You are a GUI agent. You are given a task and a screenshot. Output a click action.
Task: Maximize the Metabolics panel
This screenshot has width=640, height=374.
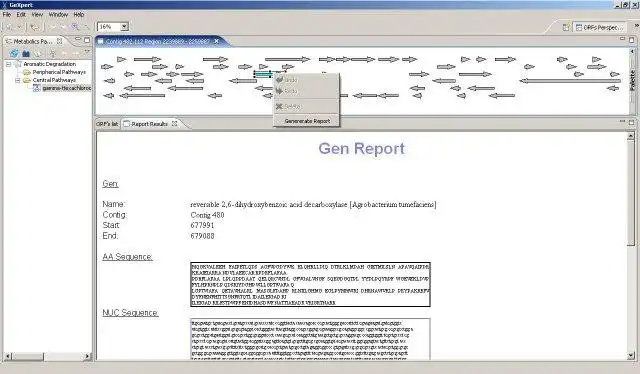pos(87,40)
